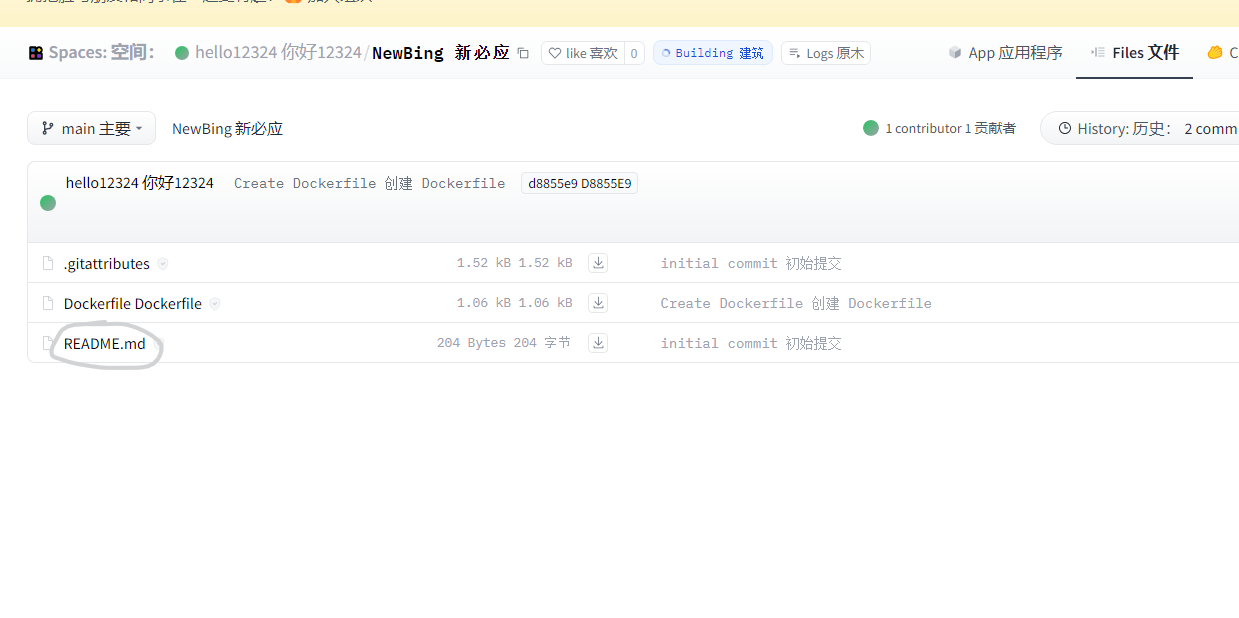The height and width of the screenshot is (618, 1239).
Task: Open the Dockerfile file
Action: point(132,303)
